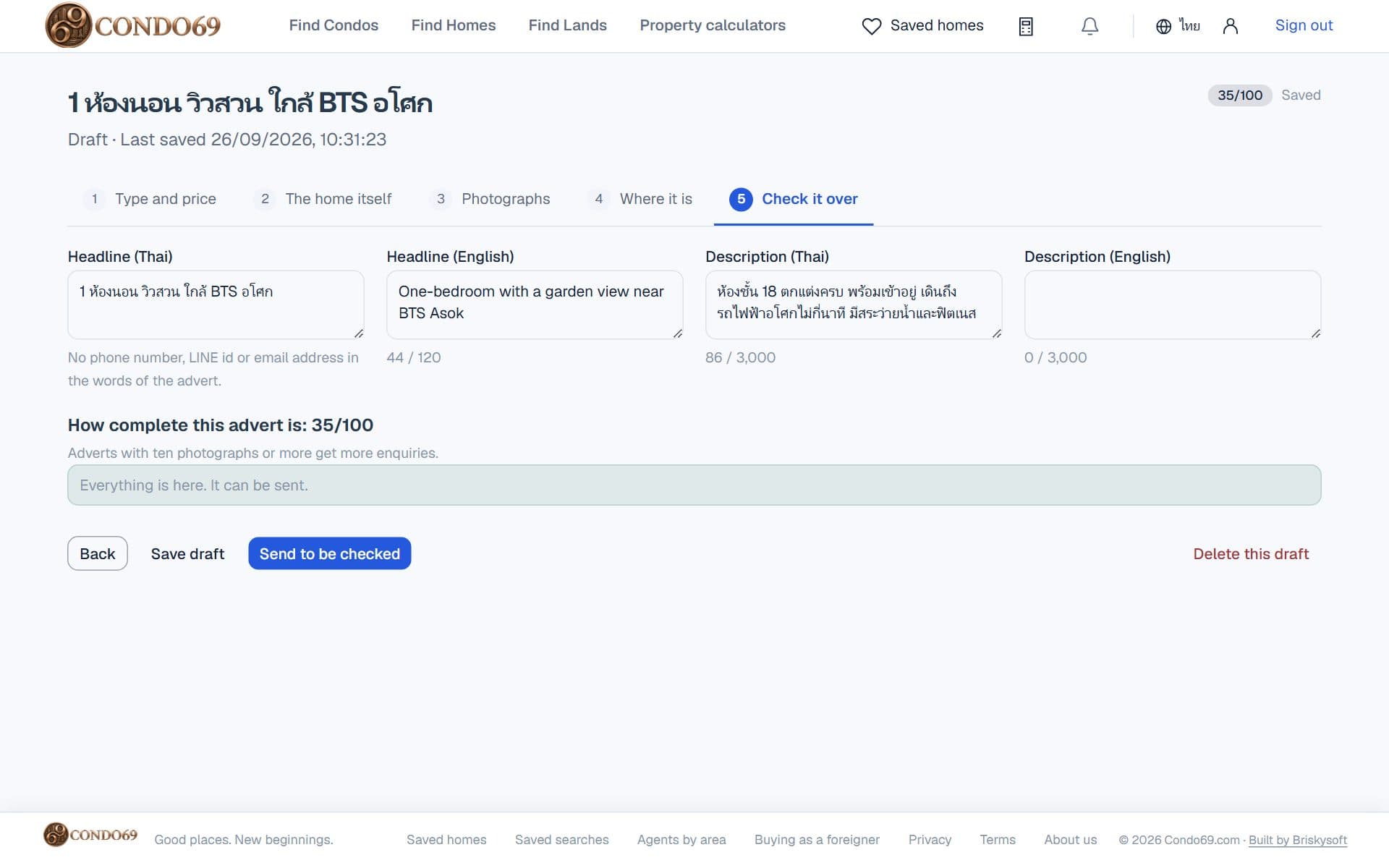Click Sign out
The image size is (1389, 868).
click(x=1304, y=25)
